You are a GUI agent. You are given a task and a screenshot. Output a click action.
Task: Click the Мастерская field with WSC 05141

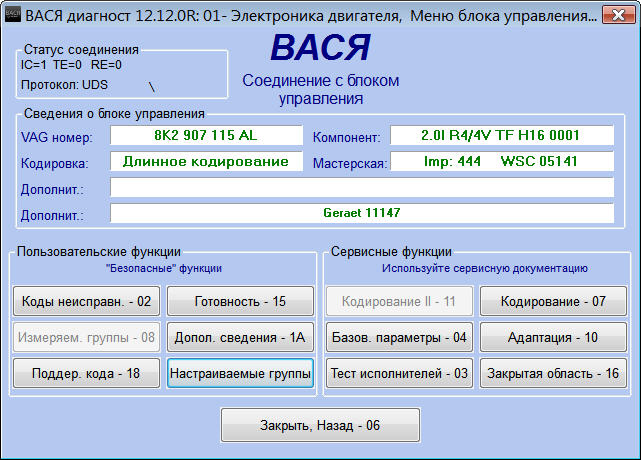pos(501,161)
